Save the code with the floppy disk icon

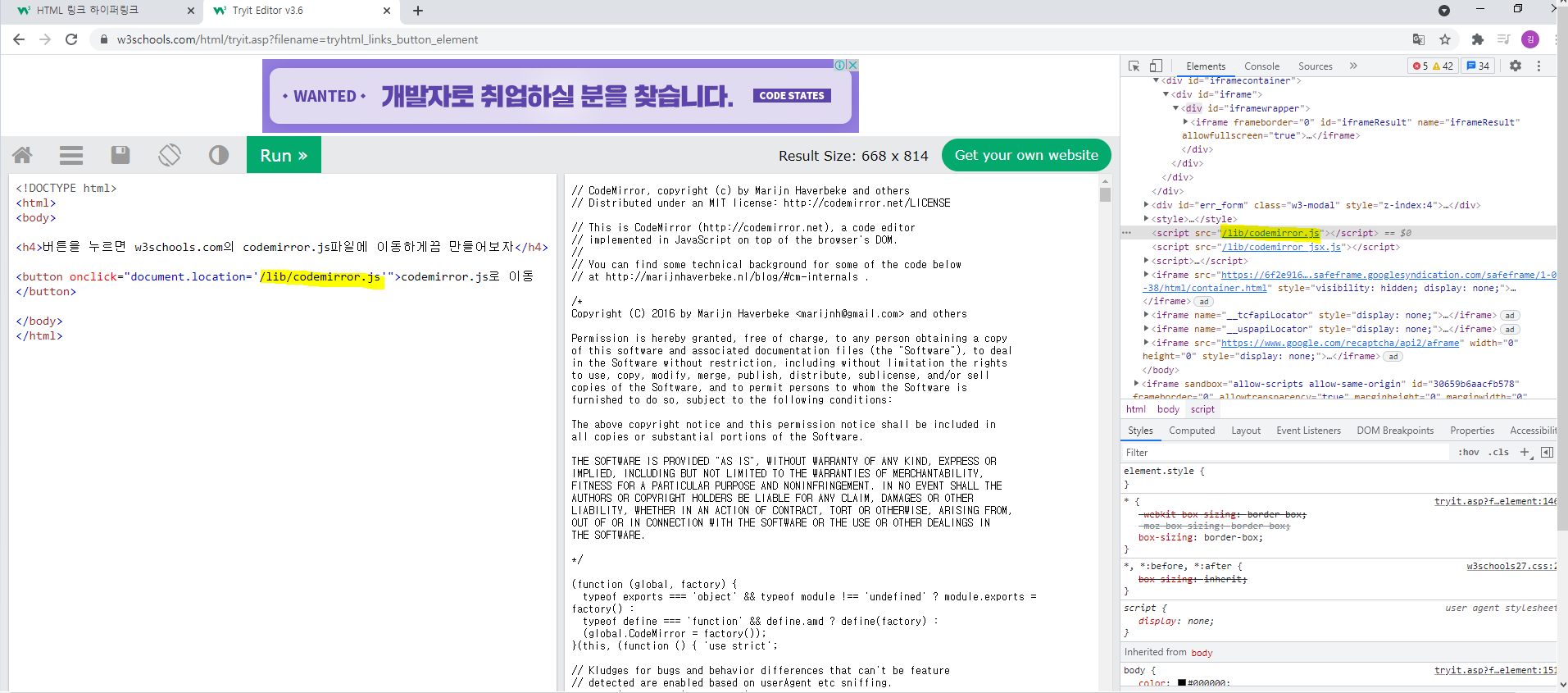pos(120,155)
